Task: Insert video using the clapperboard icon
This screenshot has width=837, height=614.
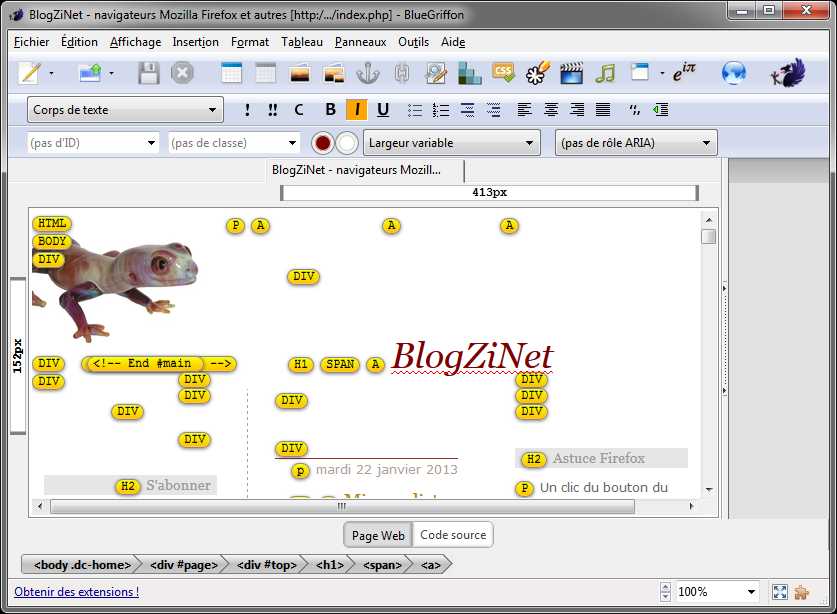Action: (571, 73)
